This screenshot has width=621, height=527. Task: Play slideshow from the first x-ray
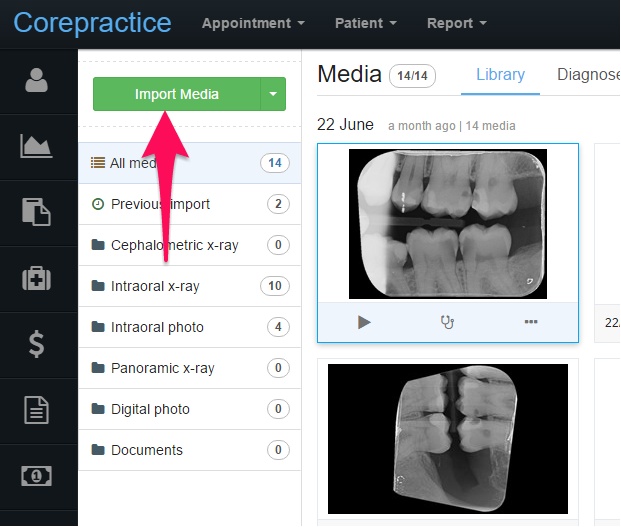(364, 322)
